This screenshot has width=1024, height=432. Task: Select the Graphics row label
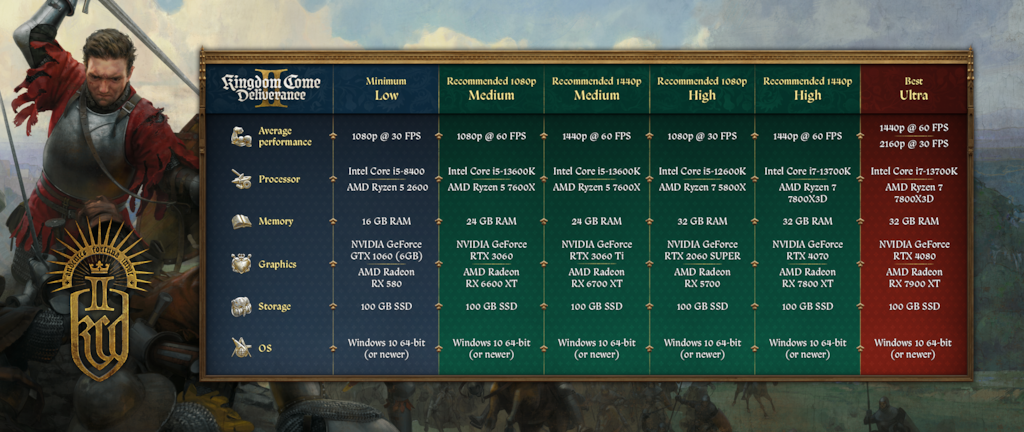277,264
